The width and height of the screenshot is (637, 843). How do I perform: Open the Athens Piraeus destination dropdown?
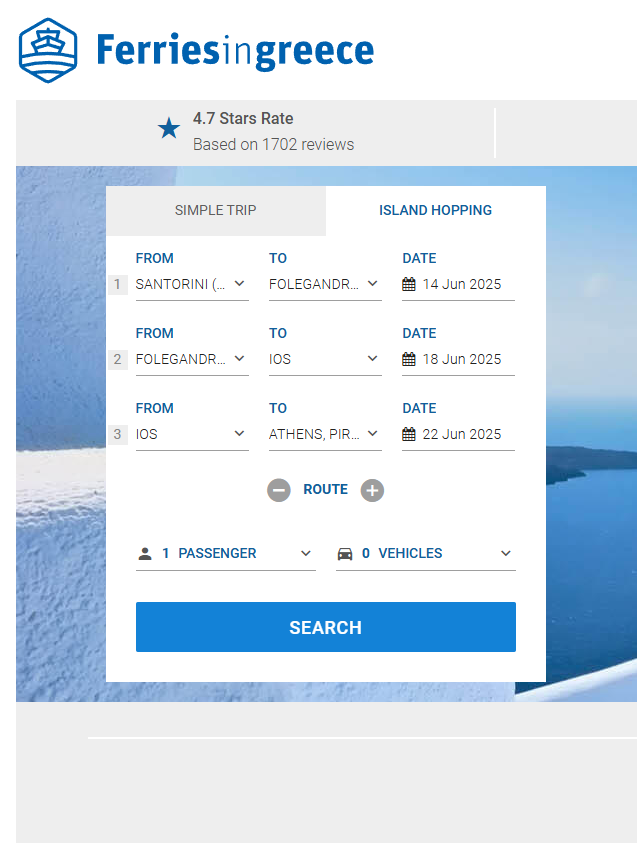click(324, 434)
